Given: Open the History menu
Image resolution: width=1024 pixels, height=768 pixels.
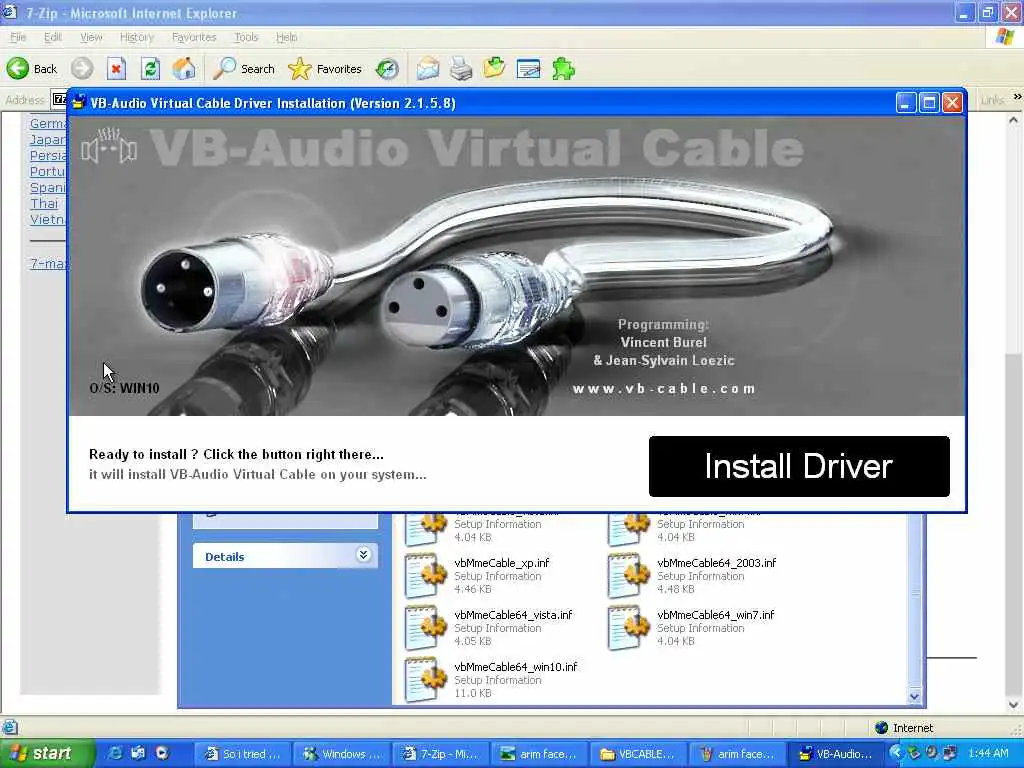Looking at the screenshot, I should [136, 37].
